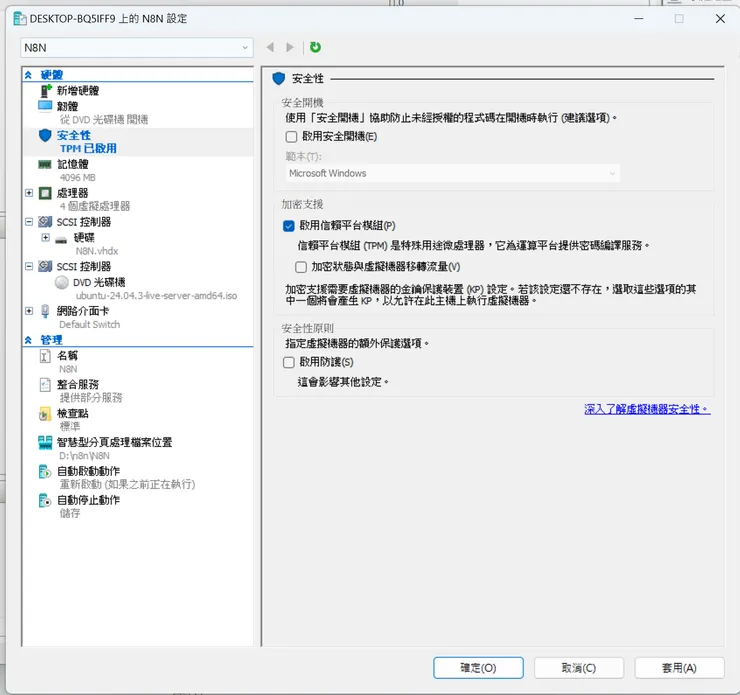Click the memory (記憶體) chip icon
The image size is (740, 695).
(x=45, y=164)
